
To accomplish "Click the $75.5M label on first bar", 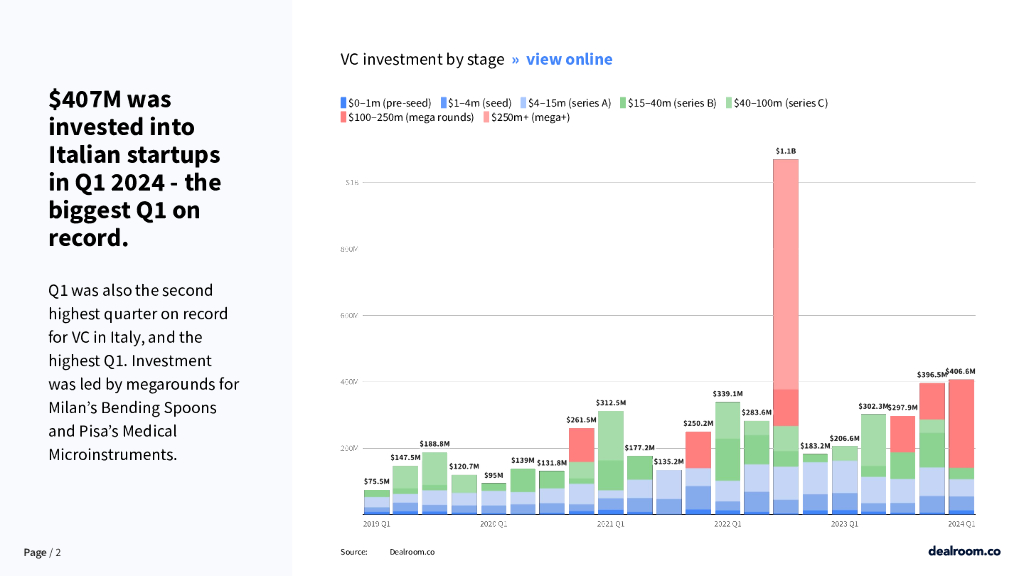I will click(377, 482).
